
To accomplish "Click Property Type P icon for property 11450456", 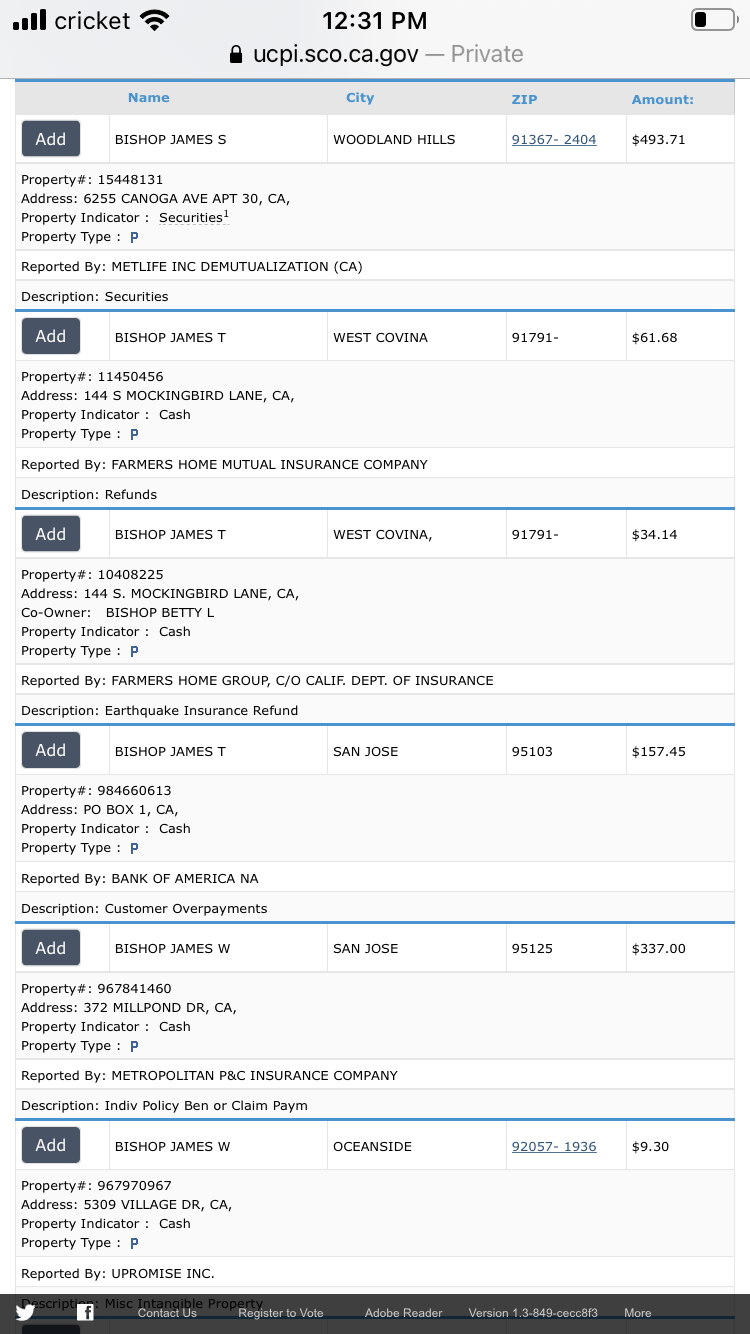I will [134, 434].
